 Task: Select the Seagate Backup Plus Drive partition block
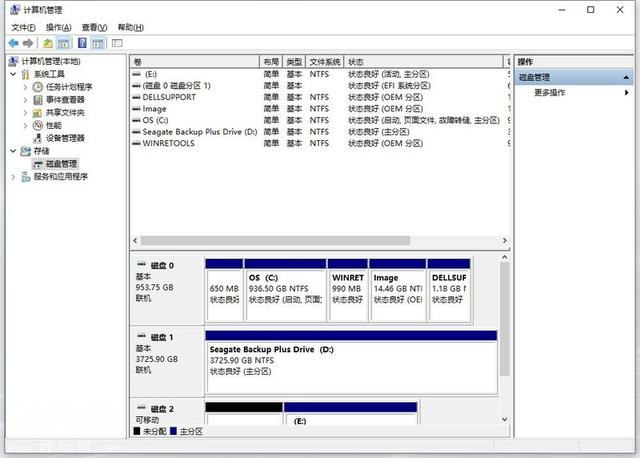coord(351,362)
